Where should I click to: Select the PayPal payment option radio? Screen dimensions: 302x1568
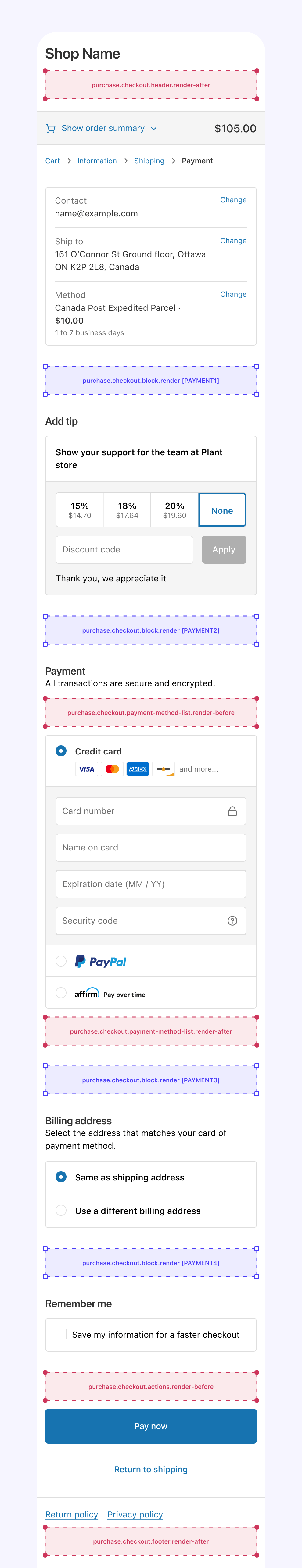[x=61, y=961]
